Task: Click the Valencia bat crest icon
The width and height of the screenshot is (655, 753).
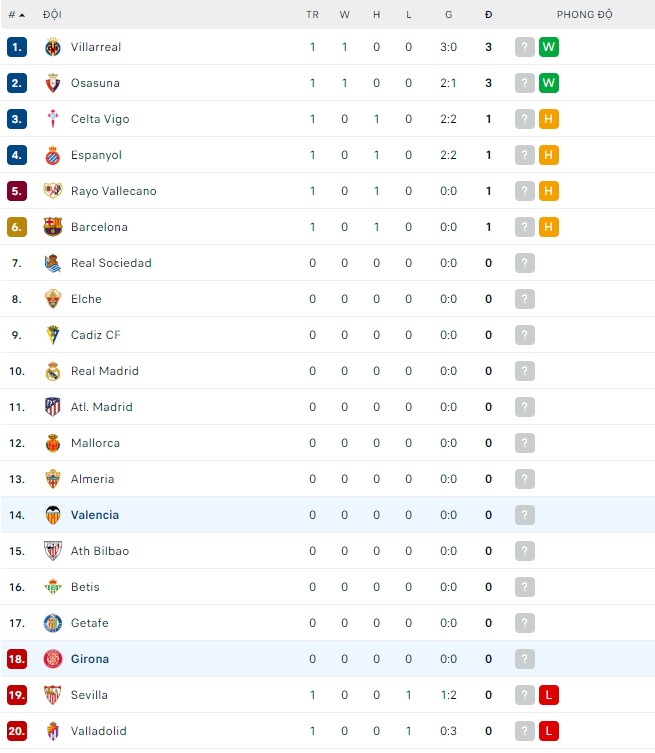Action: coord(53,515)
